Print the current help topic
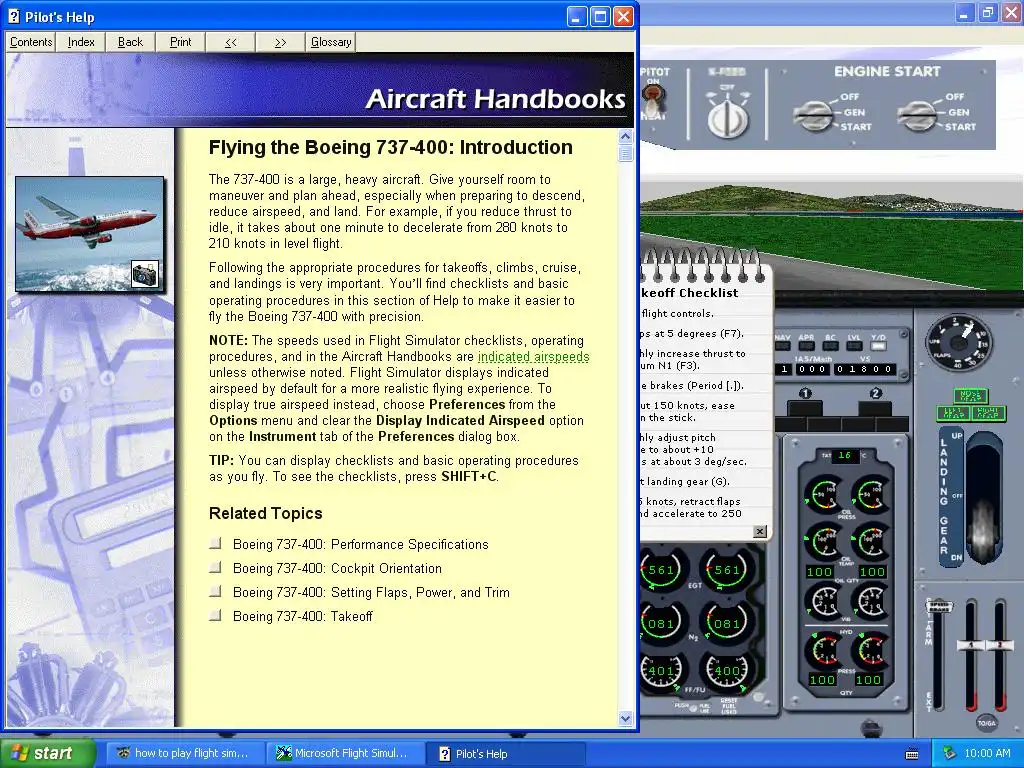Viewport: 1024px width, 768px height. point(180,42)
